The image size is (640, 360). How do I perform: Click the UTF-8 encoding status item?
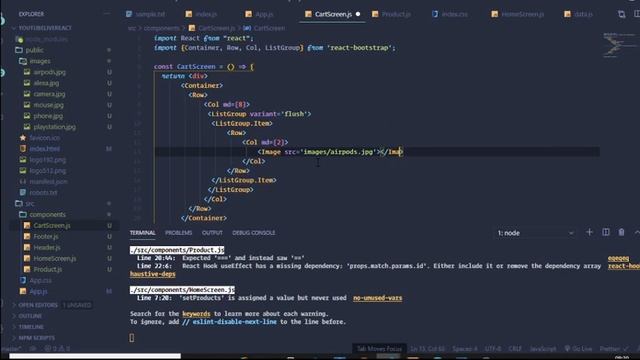493,349
